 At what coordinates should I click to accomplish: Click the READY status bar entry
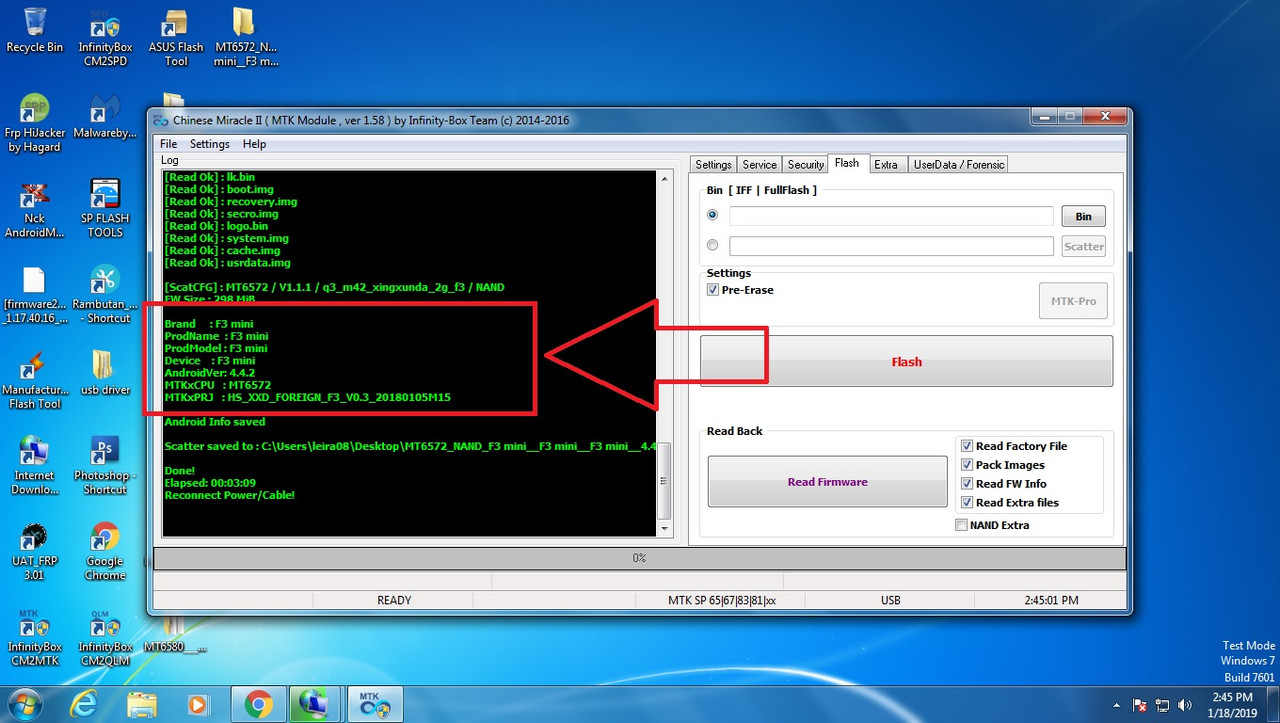[394, 600]
